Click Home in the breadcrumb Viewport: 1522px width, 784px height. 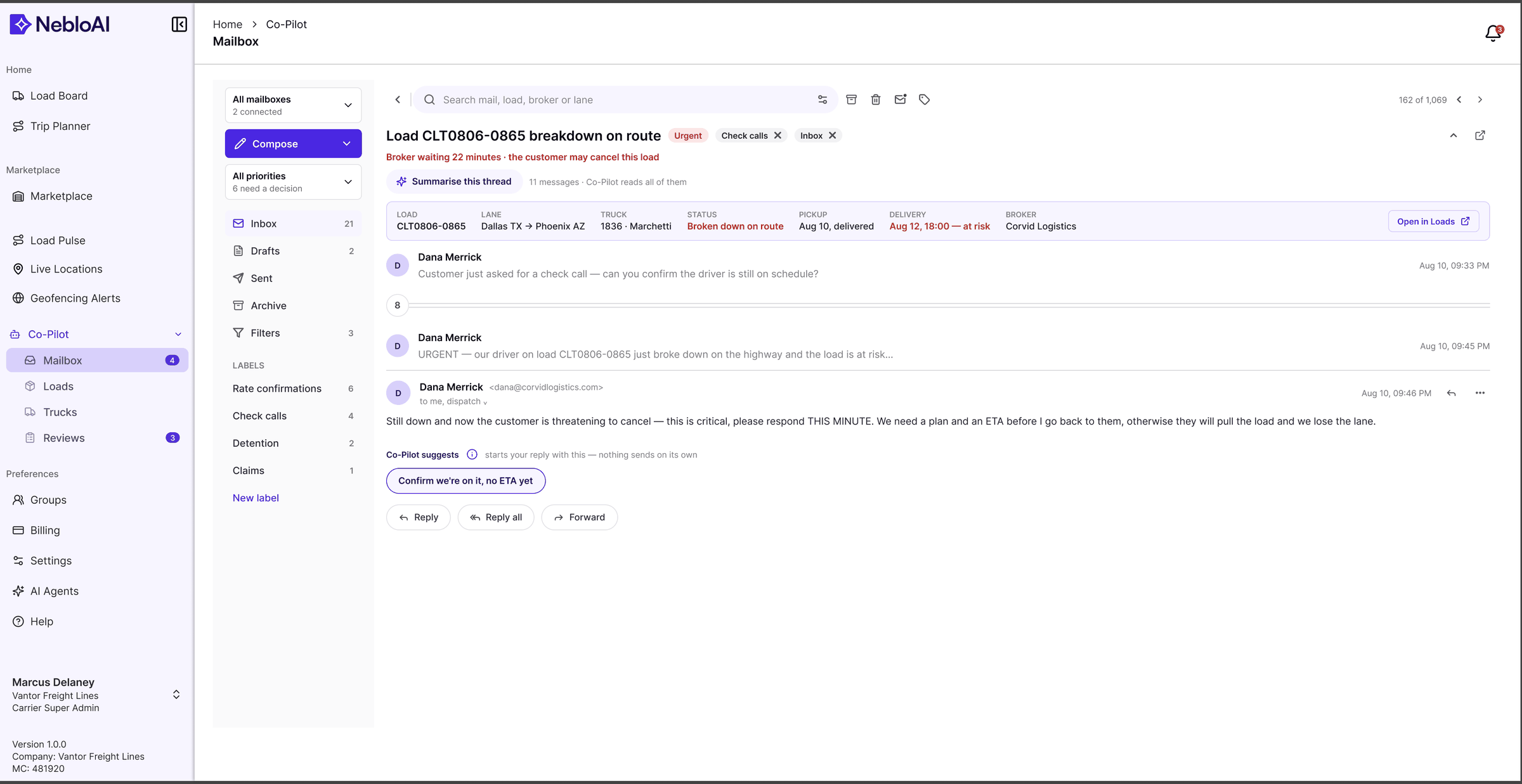click(228, 24)
